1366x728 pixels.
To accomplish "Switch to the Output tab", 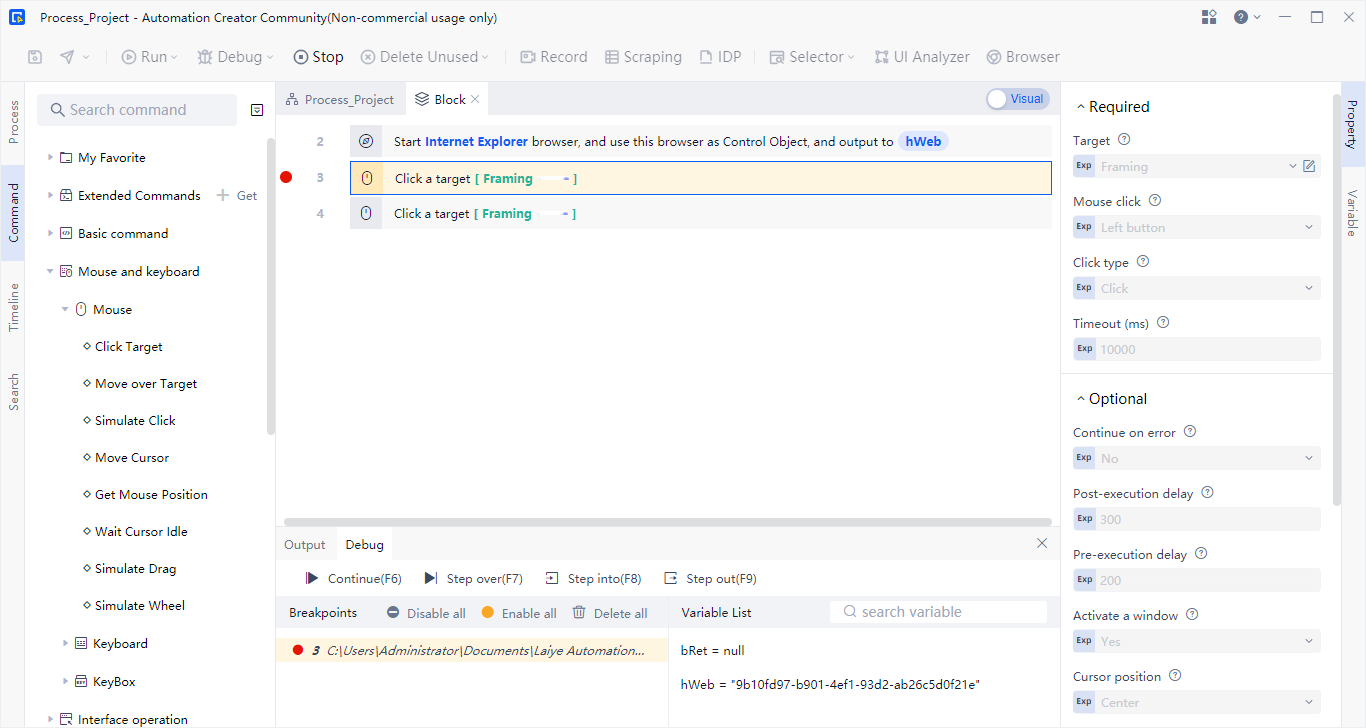I will tap(304, 545).
